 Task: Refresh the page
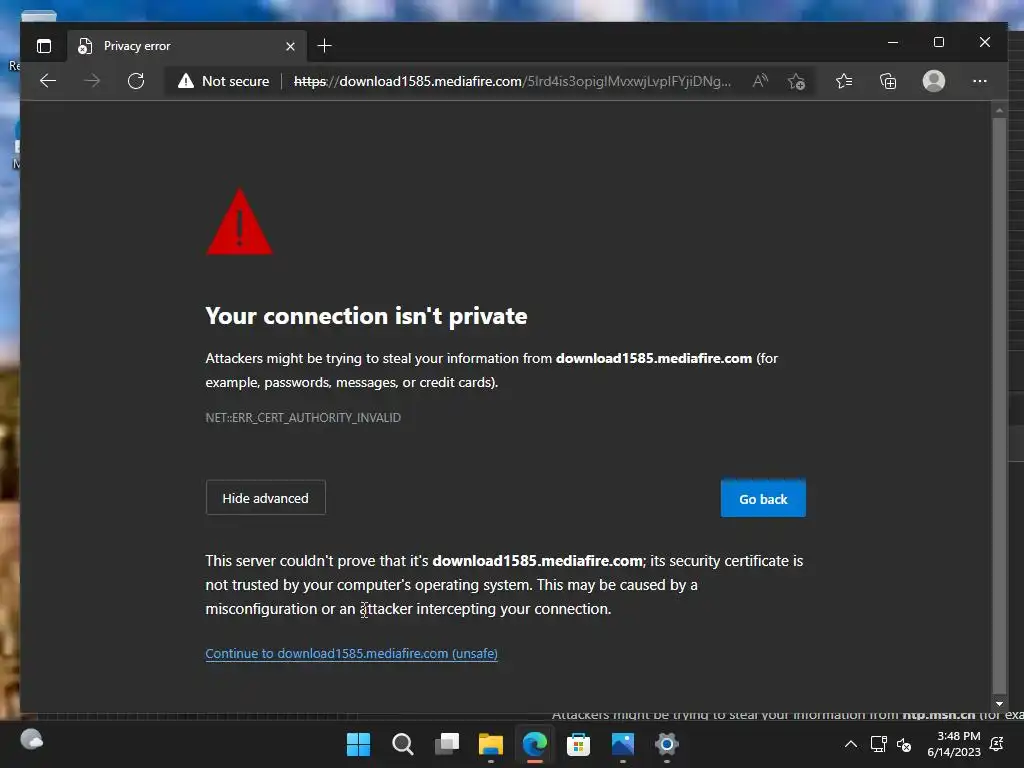[136, 81]
